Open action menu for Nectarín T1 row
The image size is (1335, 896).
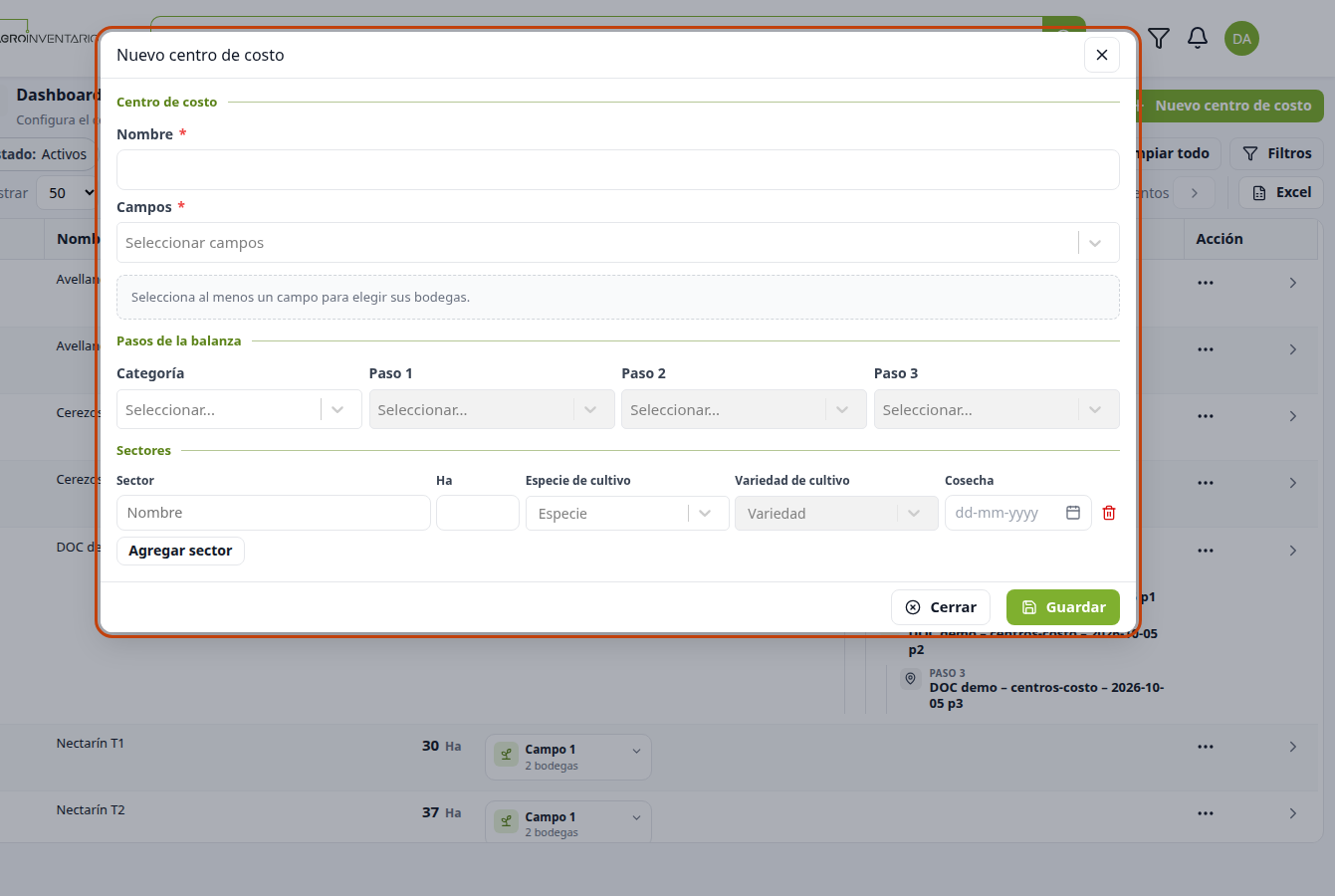[1206, 747]
